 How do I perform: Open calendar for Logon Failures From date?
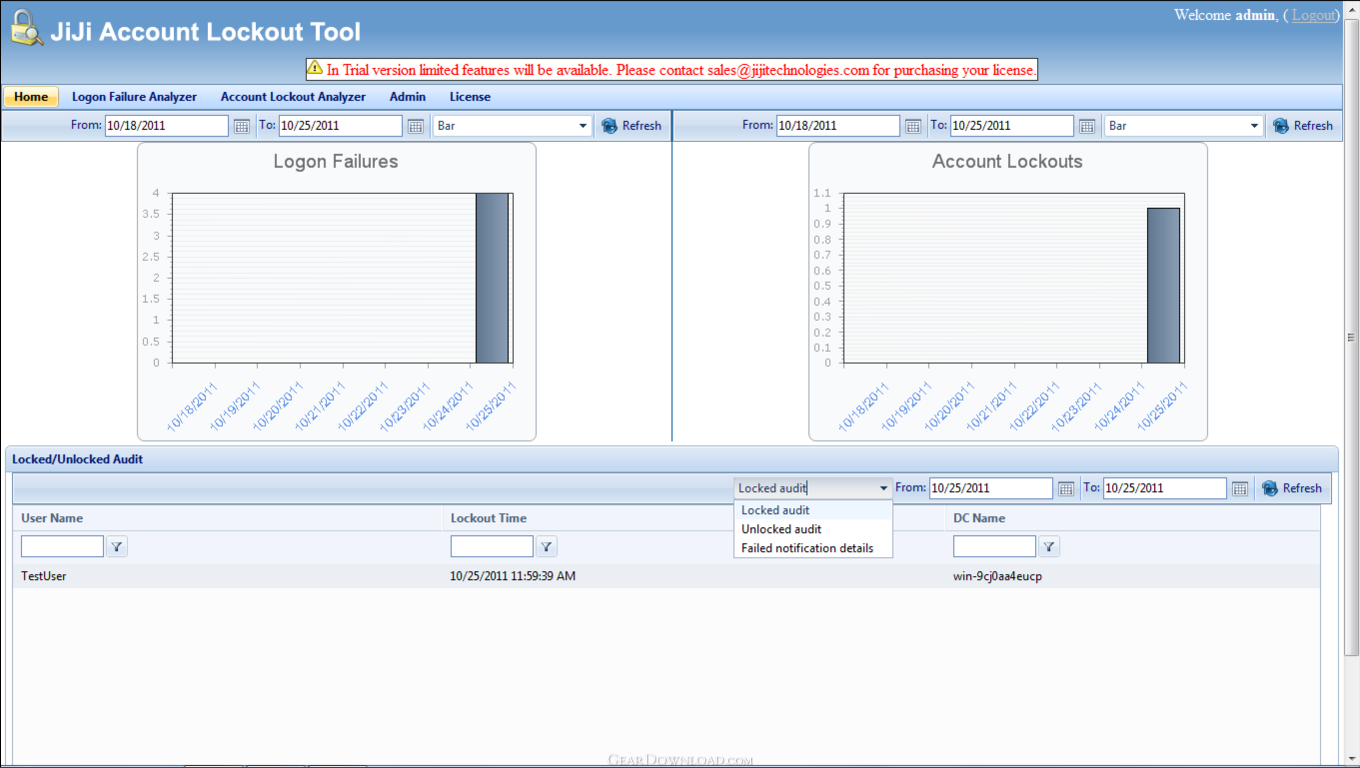(242, 126)
